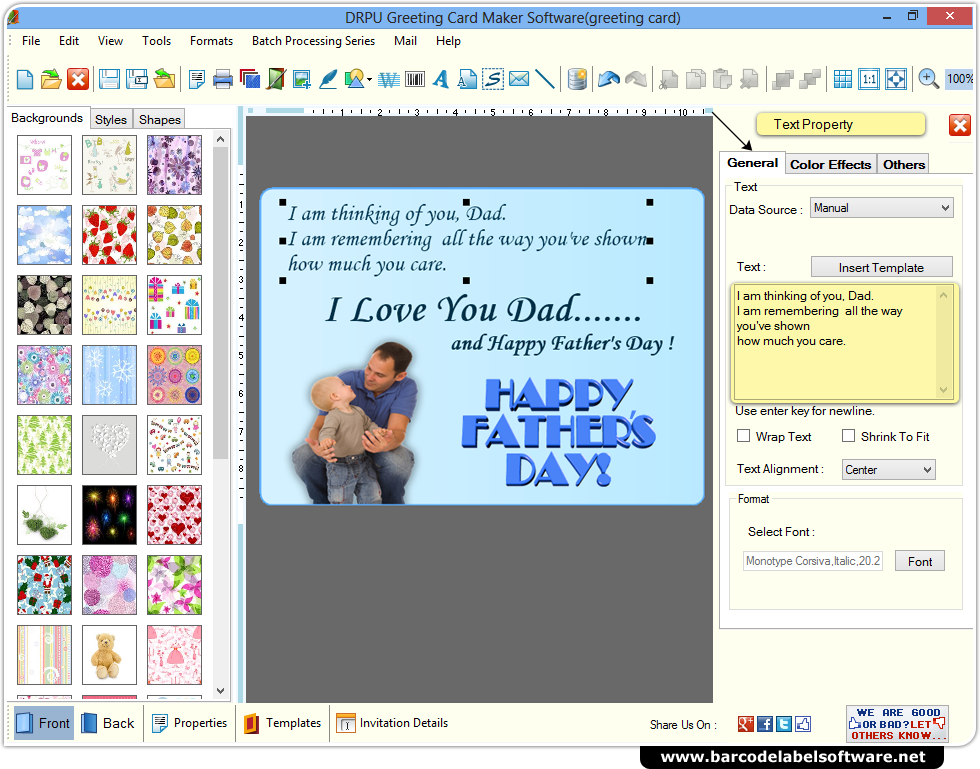980x769 pixels.
Task: Click the New blank document icon
Action: coord(25,79)
